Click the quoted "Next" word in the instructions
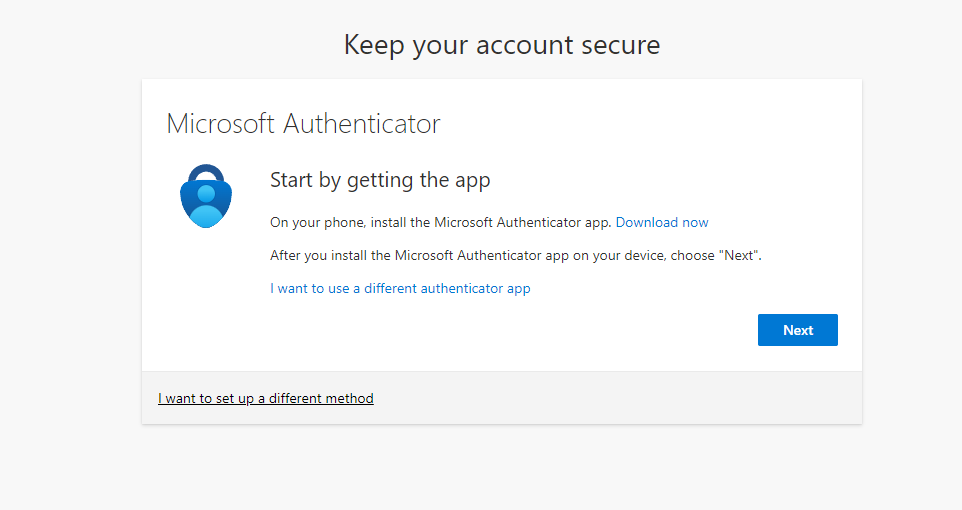 [739, 255]
